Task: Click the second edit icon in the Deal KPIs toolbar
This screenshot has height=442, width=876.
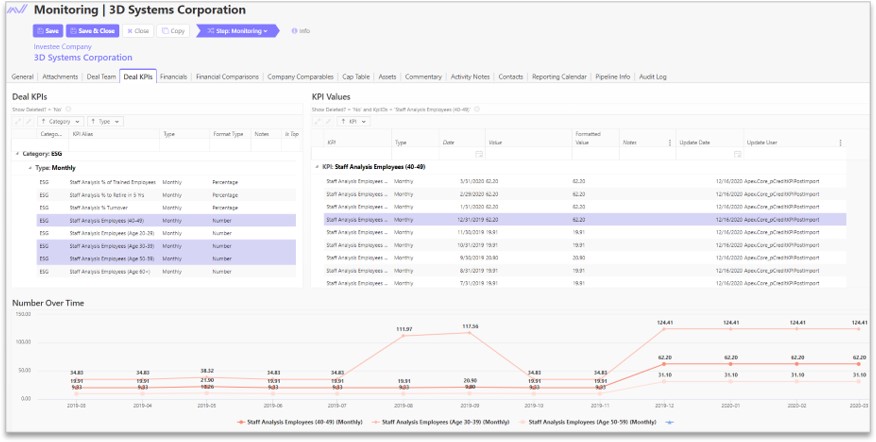Action: click(28, 121)
